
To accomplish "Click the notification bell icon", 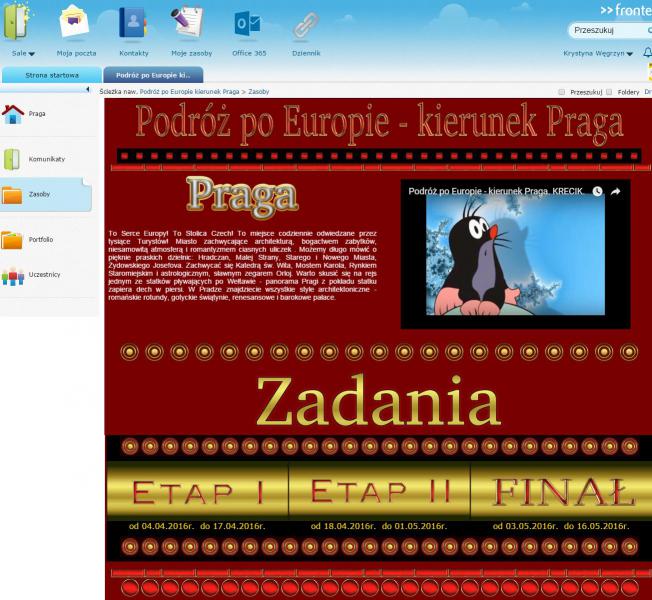I will pos(648,52).
